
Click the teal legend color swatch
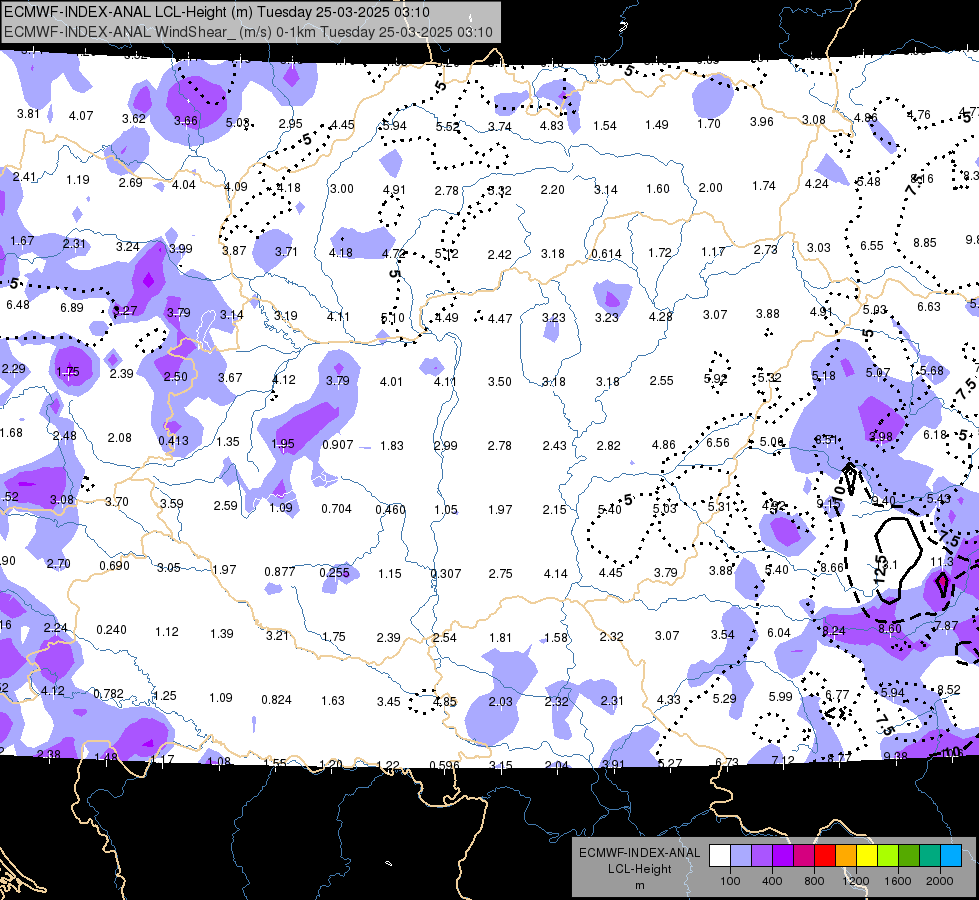(930, 856)
